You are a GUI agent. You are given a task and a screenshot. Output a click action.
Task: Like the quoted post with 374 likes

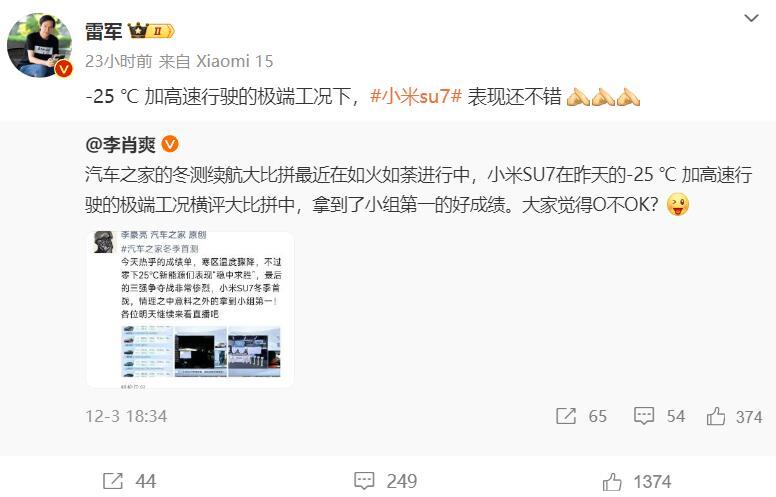point(734,417)
